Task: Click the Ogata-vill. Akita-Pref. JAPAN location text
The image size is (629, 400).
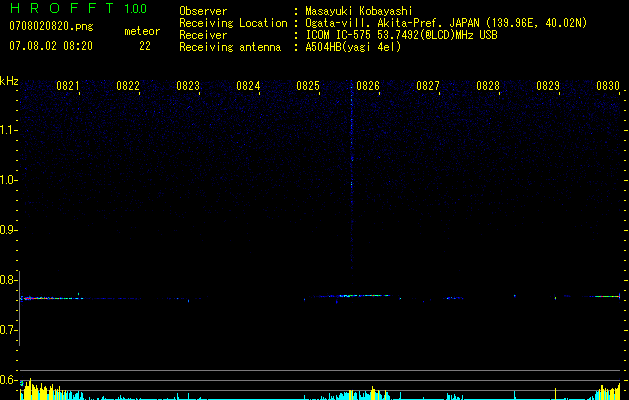Action: tap(446, 23)
